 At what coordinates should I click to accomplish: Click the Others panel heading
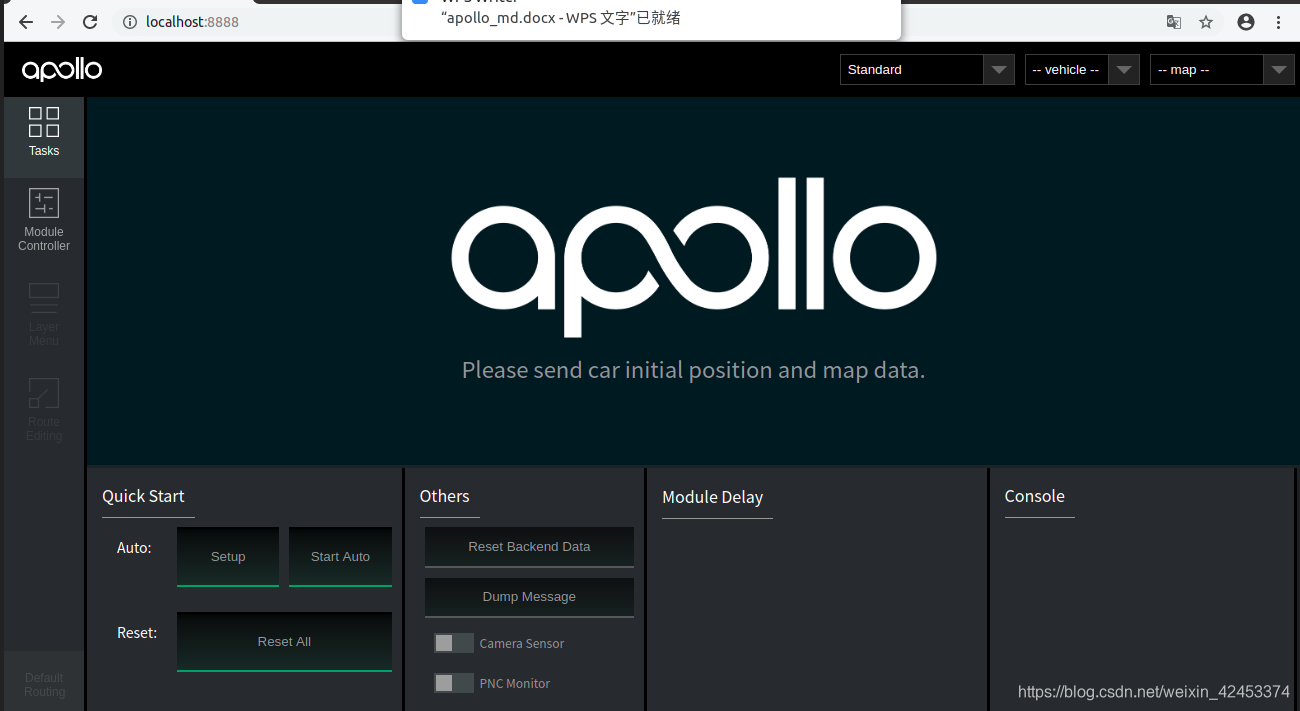tap(444, 496)
